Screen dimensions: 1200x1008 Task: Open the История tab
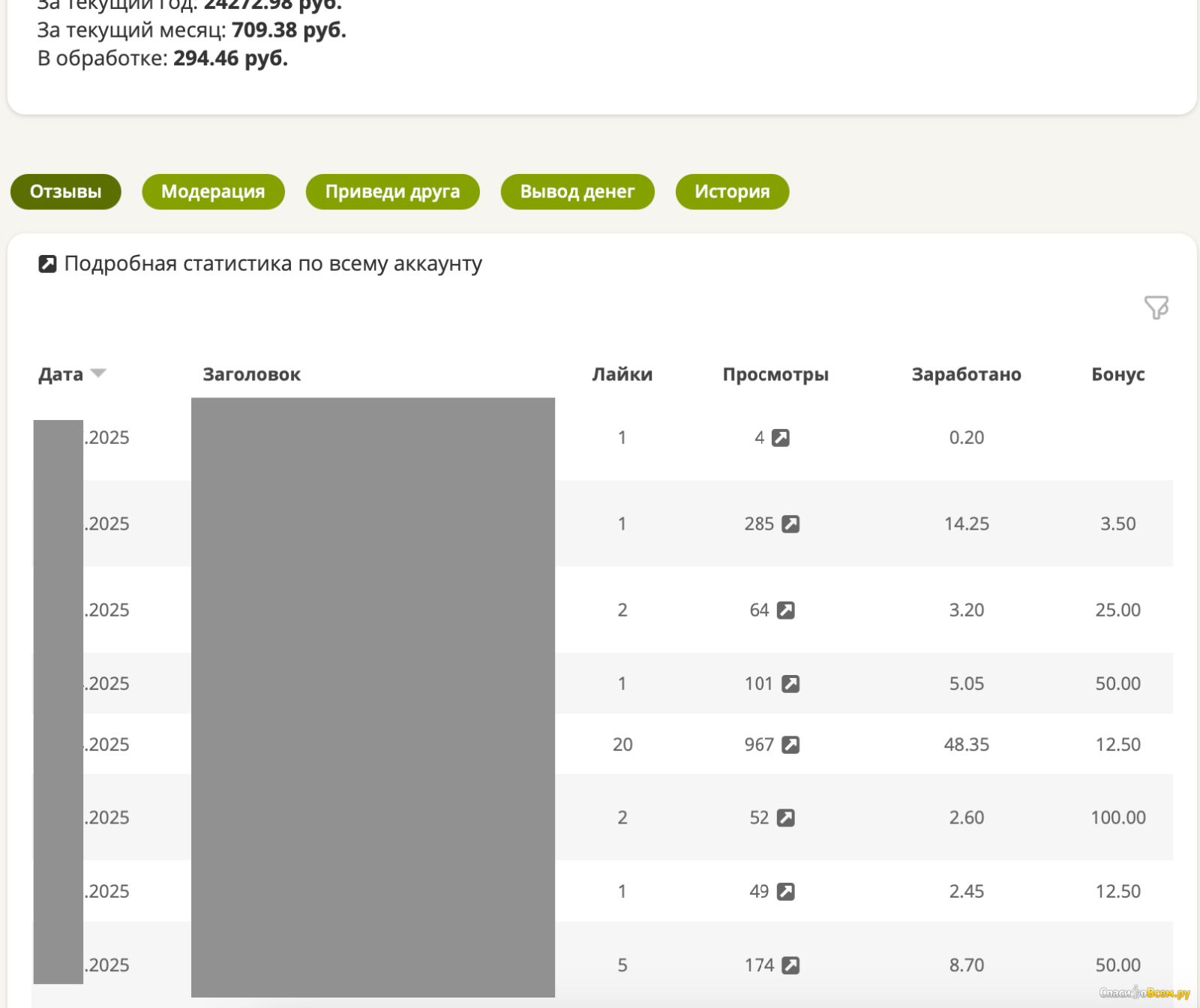[732, 192]
